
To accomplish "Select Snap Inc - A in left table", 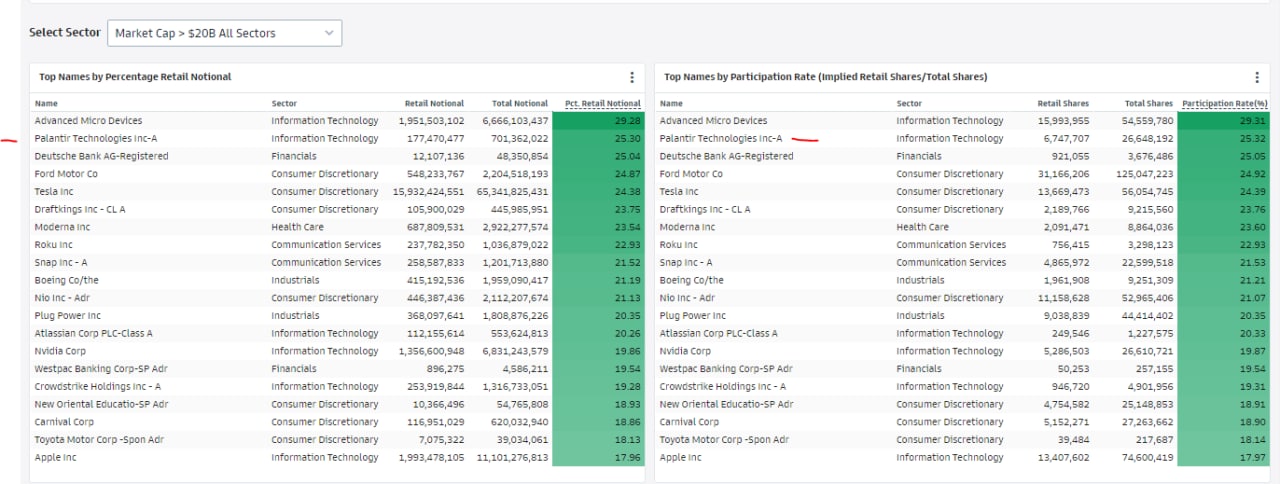I will [x=61, y=262].
